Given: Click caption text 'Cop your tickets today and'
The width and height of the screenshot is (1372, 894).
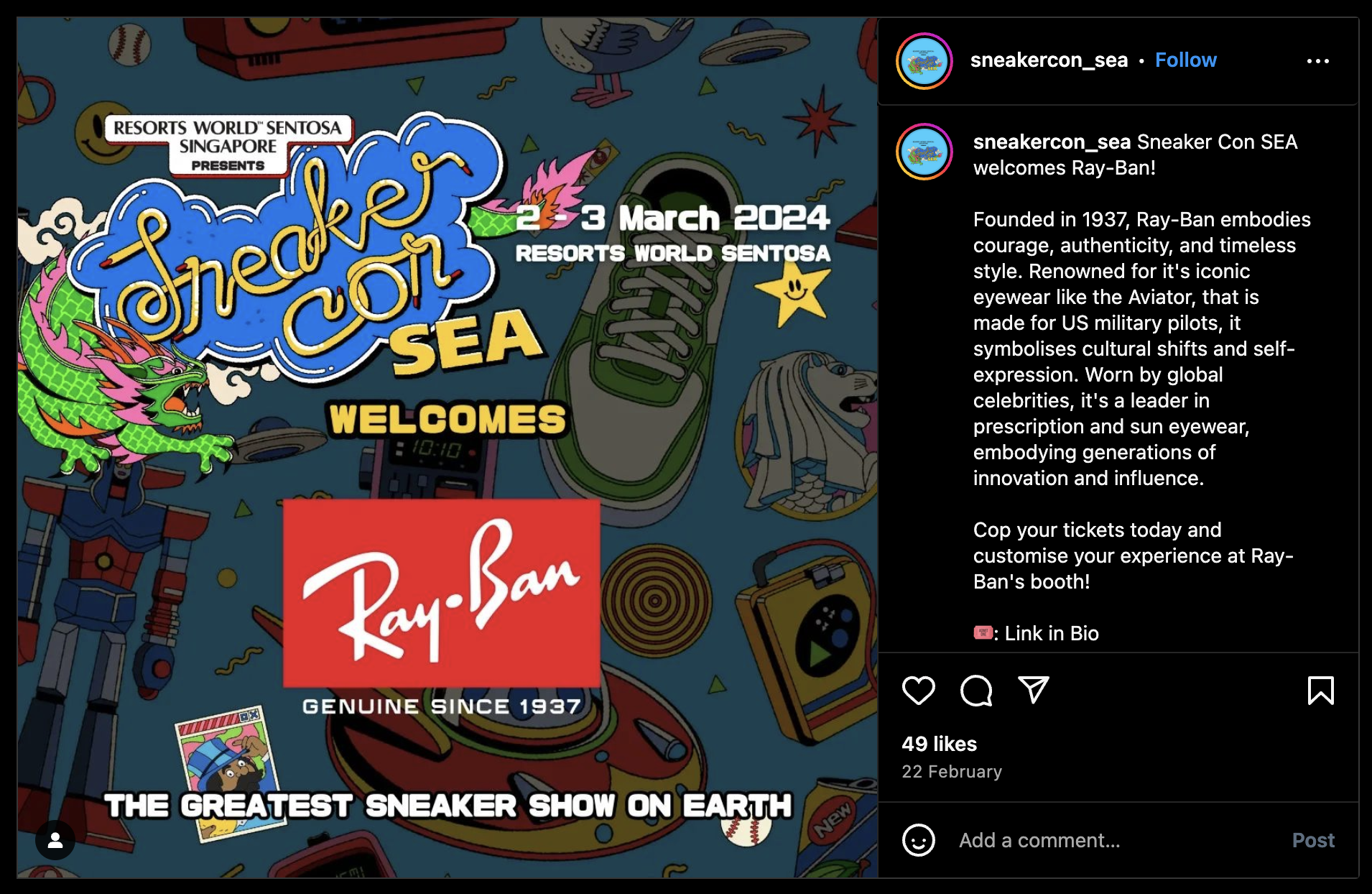Looking at the screenshot, I should (x=1097, y=530).
